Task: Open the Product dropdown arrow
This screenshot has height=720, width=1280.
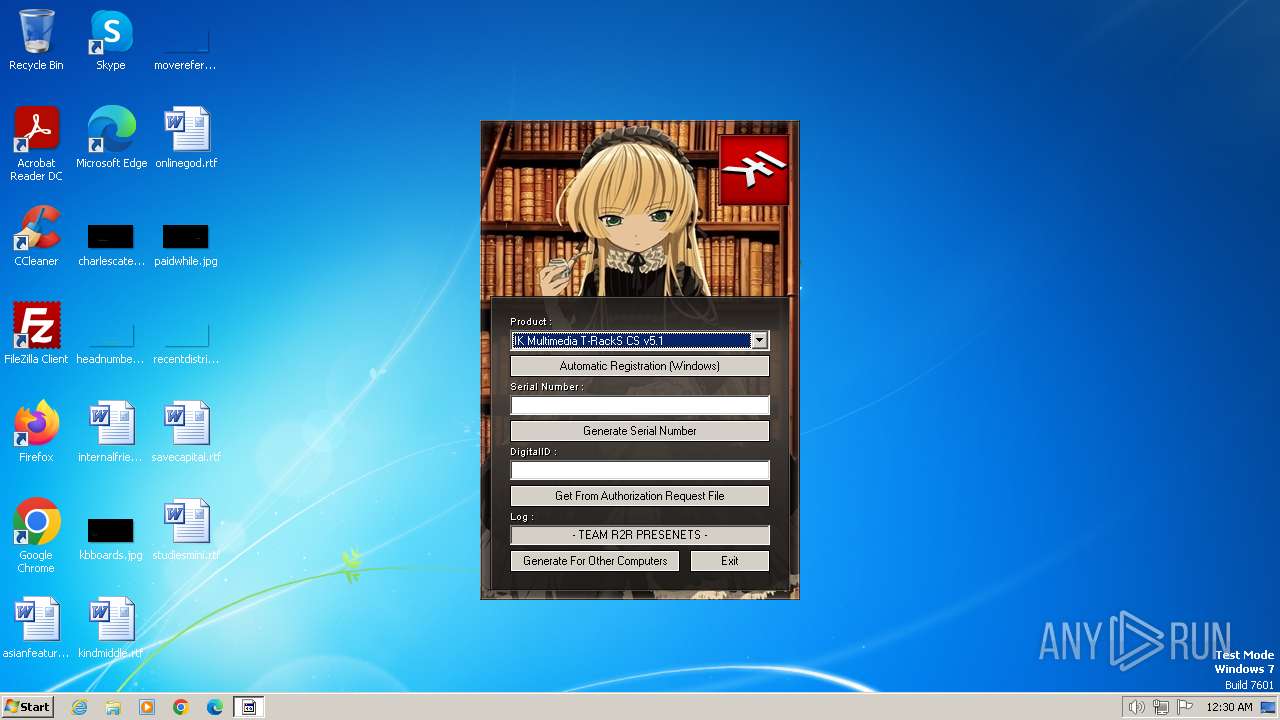Action: tap(759, 341)
